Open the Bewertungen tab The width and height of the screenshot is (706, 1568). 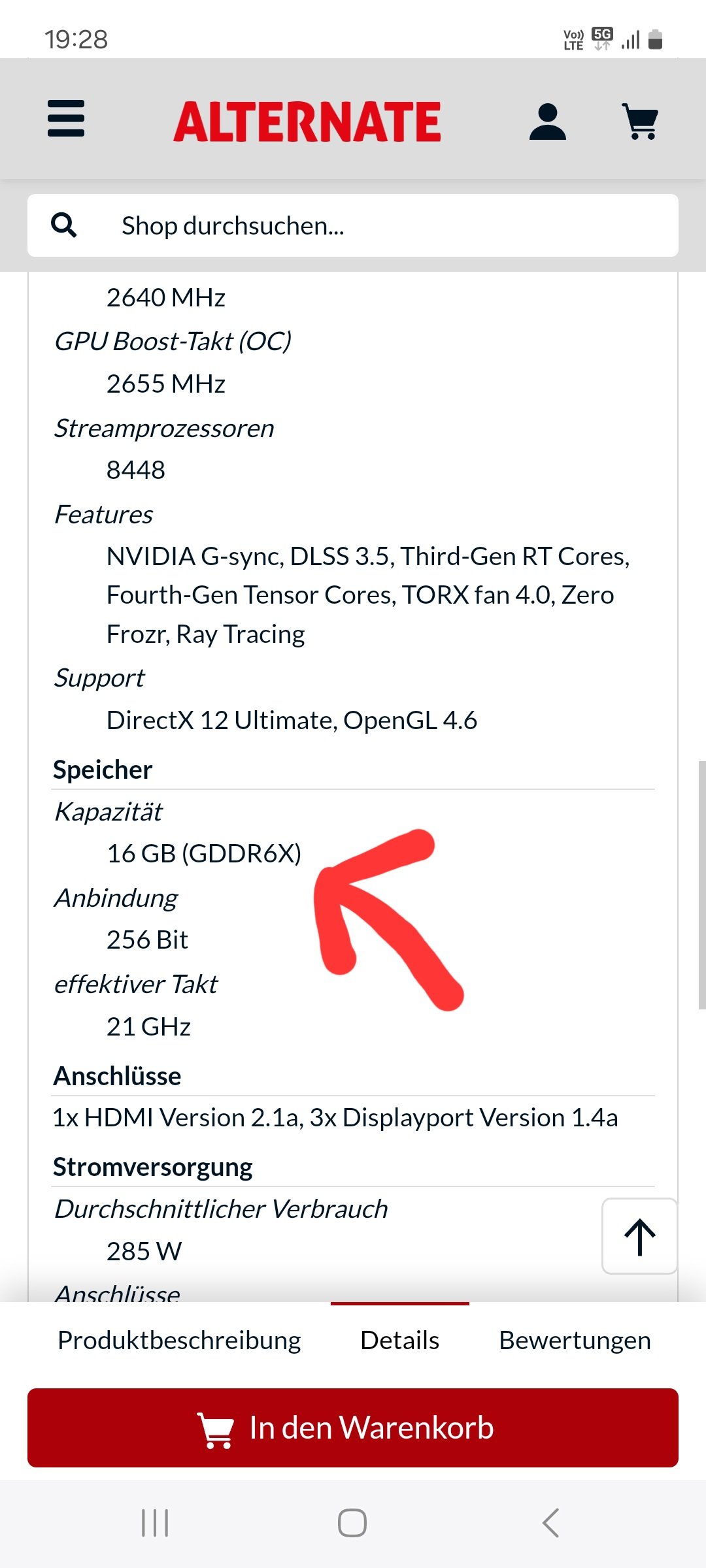click(575, 1341)
